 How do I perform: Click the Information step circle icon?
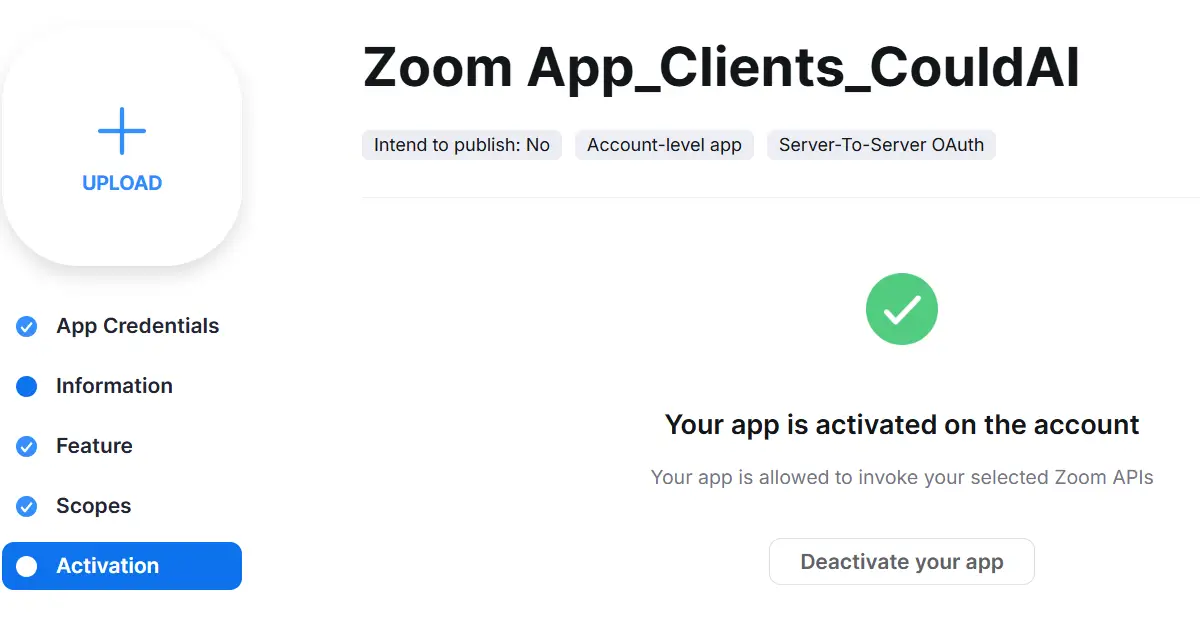pyautogui.click(x=27, y=386)
